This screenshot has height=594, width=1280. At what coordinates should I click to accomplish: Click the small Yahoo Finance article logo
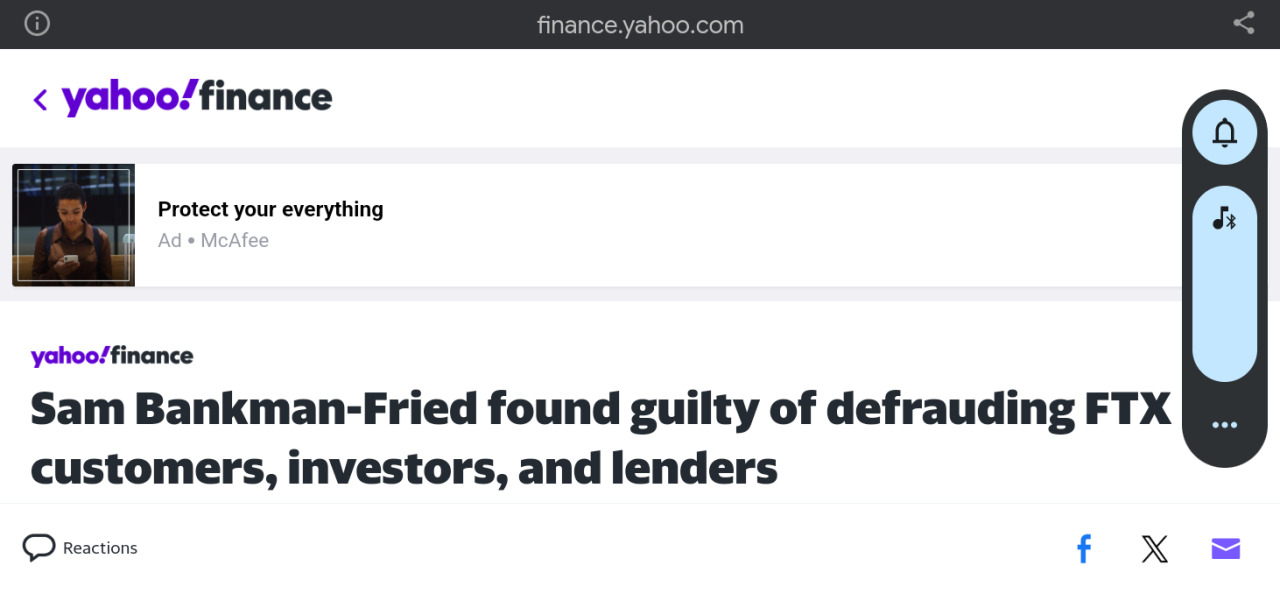tap(112, 355)
